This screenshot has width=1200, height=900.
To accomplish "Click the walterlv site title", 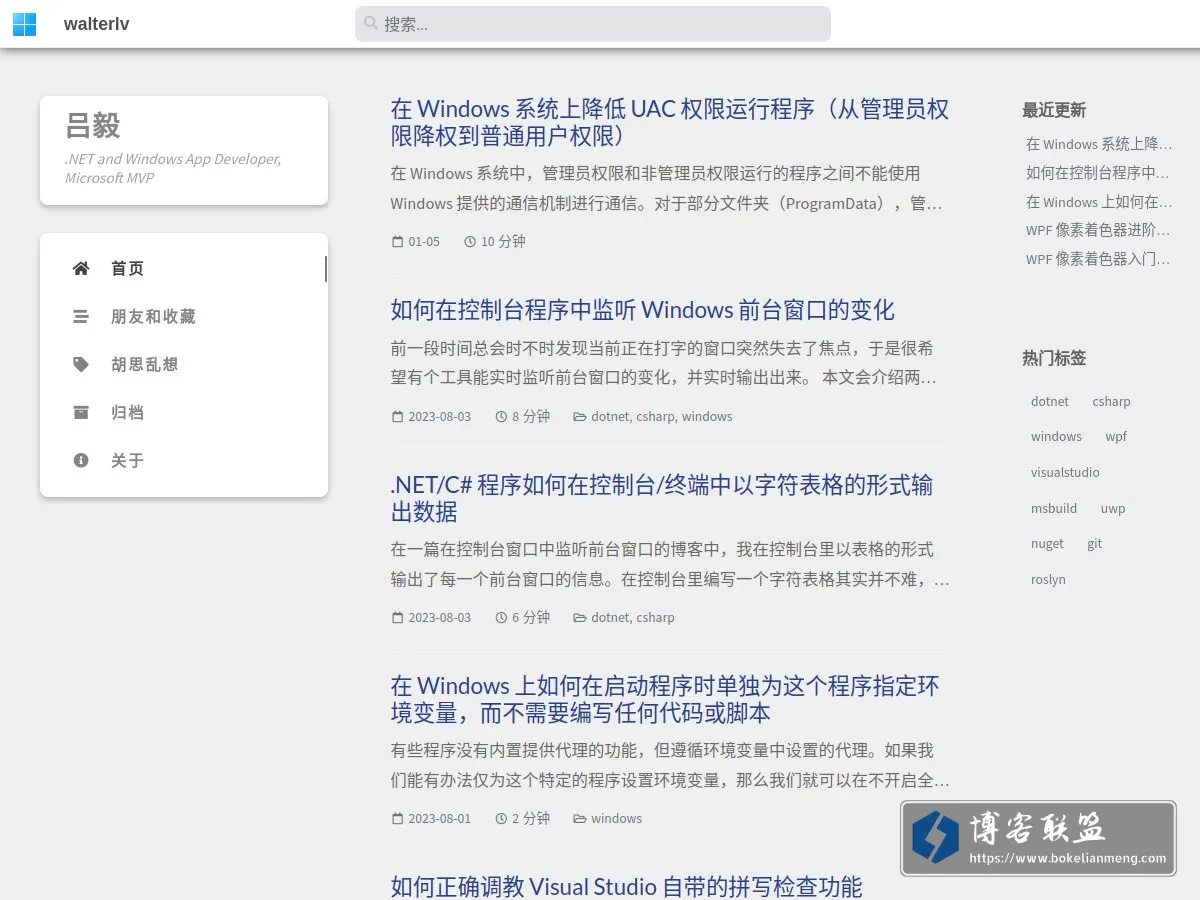I will (x=96, y=24).
